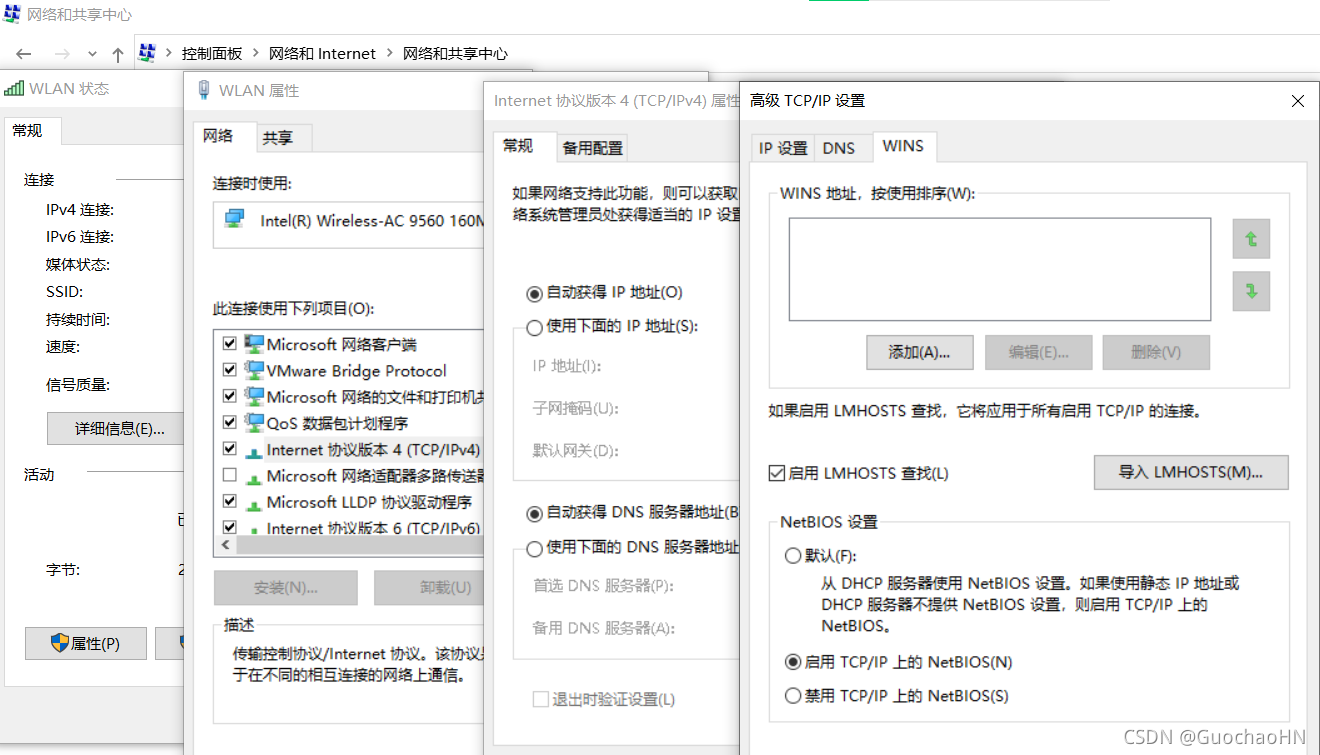Screen dimensions: 1320x755
Task: Click the forward navigation arrow
Action: (x=62, y=54)
